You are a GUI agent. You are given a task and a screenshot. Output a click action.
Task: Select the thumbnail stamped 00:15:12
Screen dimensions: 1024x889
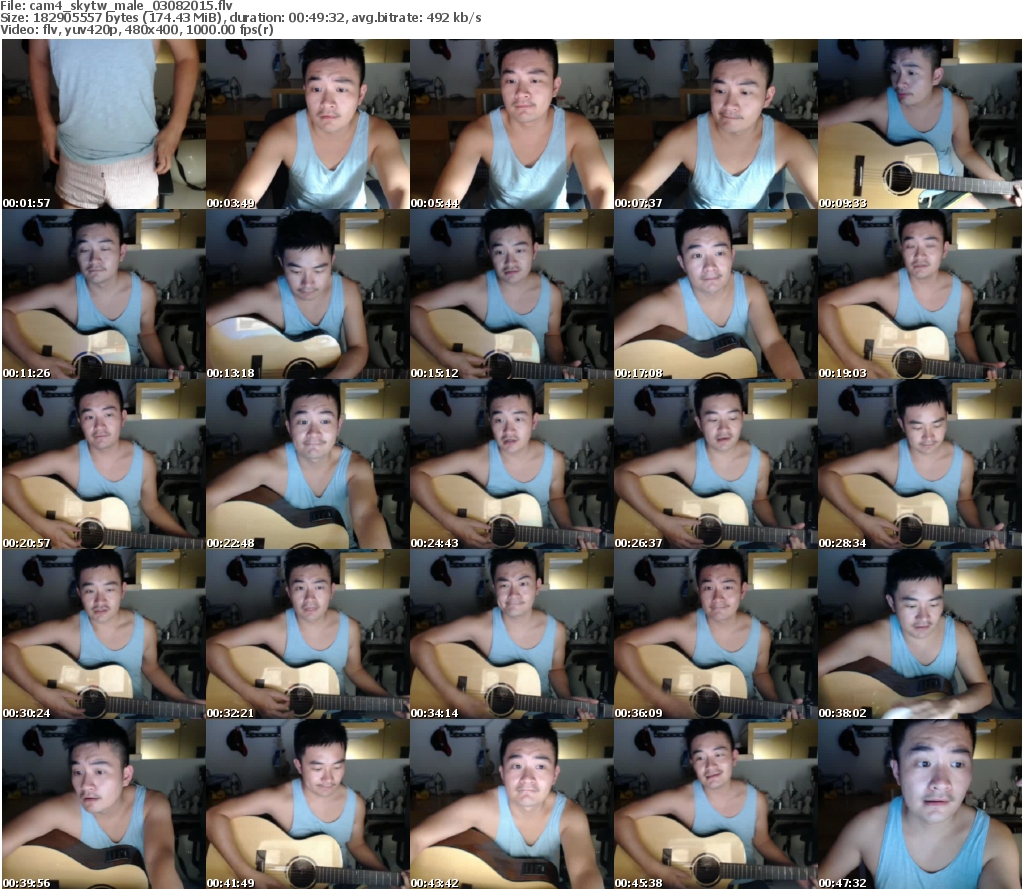[511, 294]
